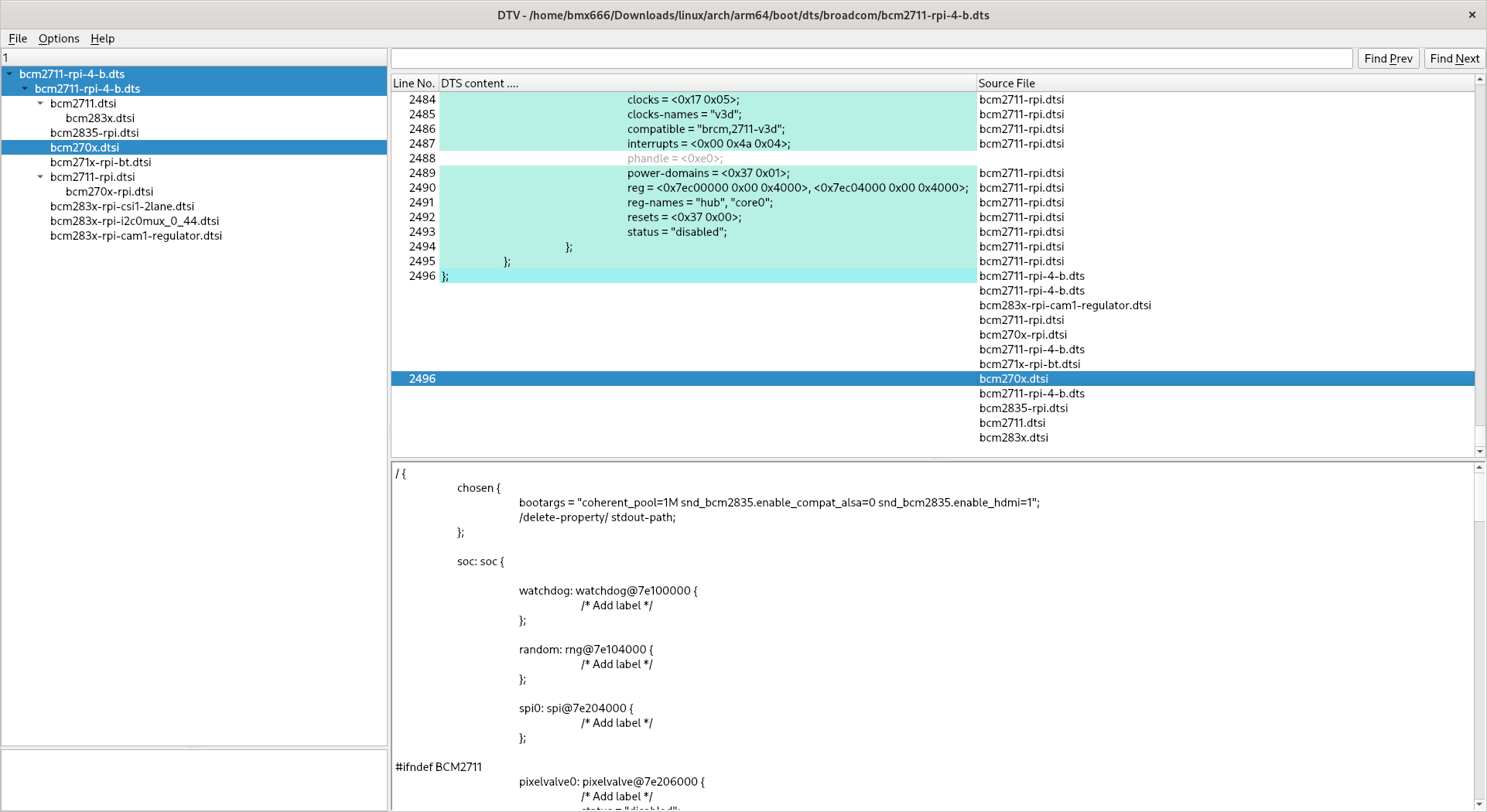Screen dimensions: 1487x812
Task: Click the Line No. column header
Action: (414, 84)
